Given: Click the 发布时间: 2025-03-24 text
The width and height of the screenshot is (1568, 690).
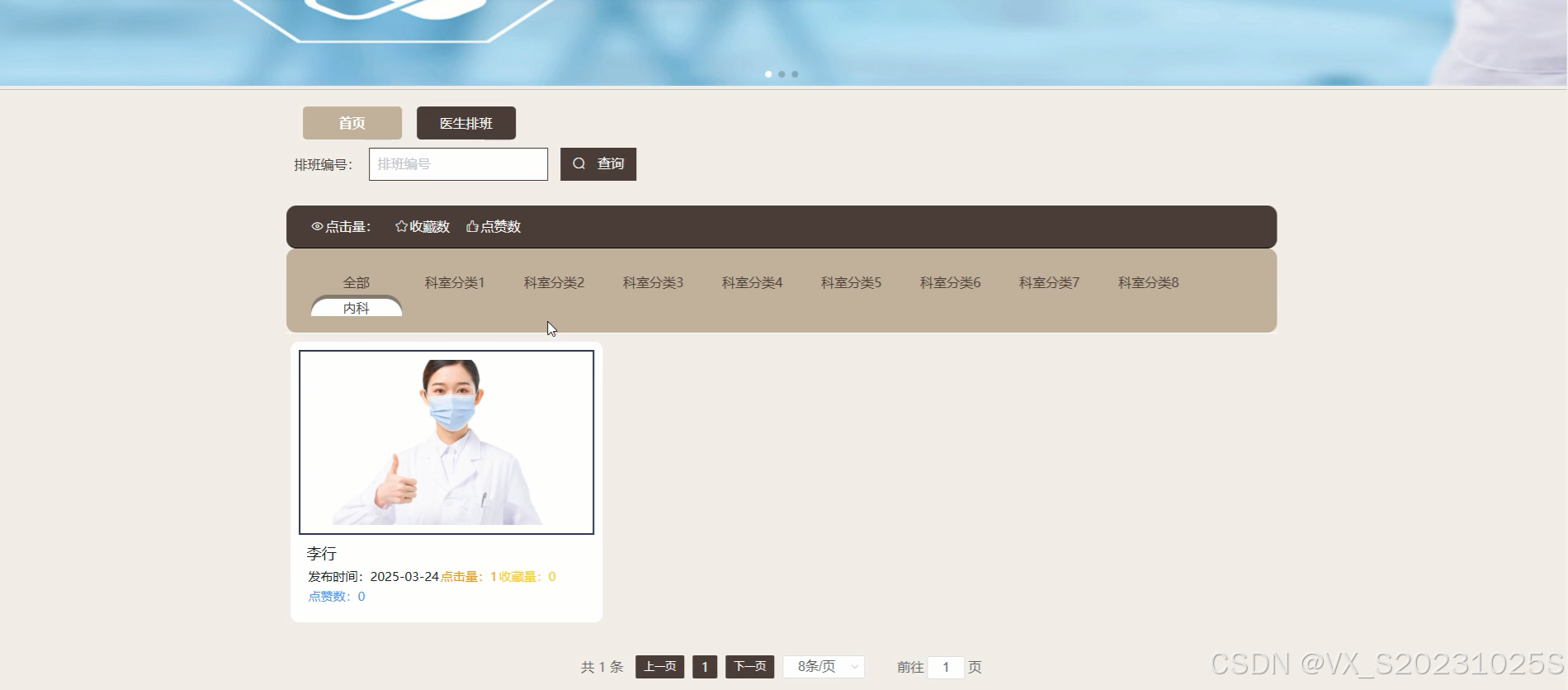Looking at the screenshot, I should 373,577.
